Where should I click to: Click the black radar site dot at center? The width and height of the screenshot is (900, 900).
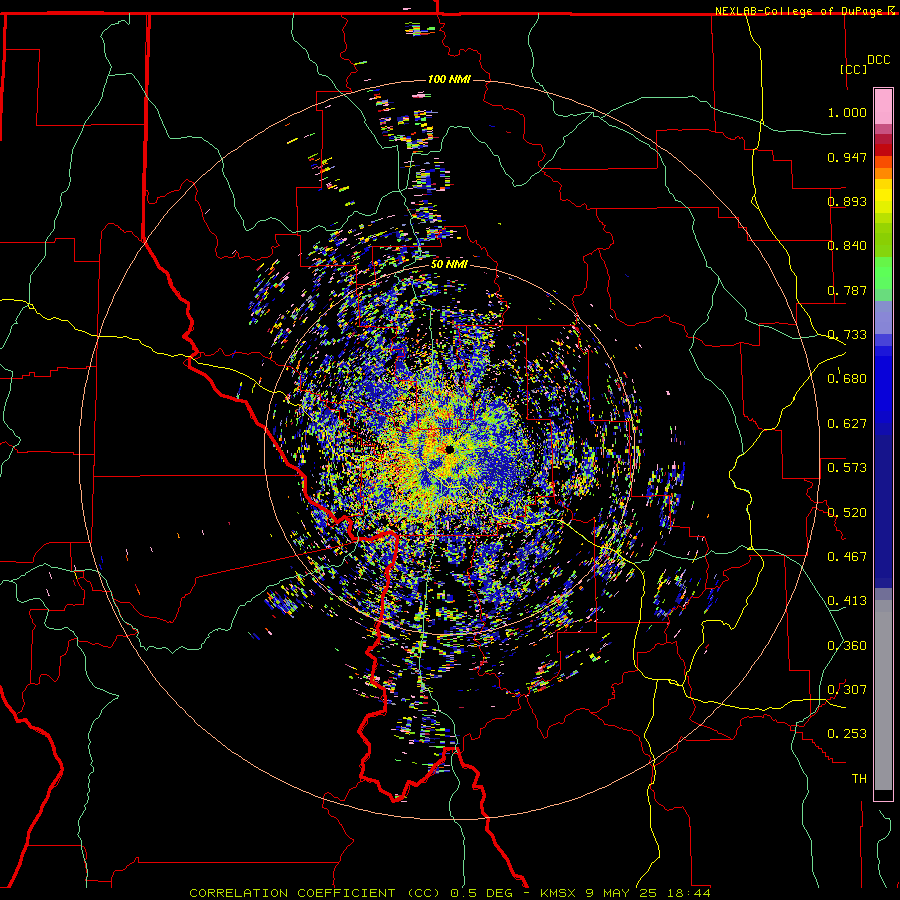click(x=449, y=449)
